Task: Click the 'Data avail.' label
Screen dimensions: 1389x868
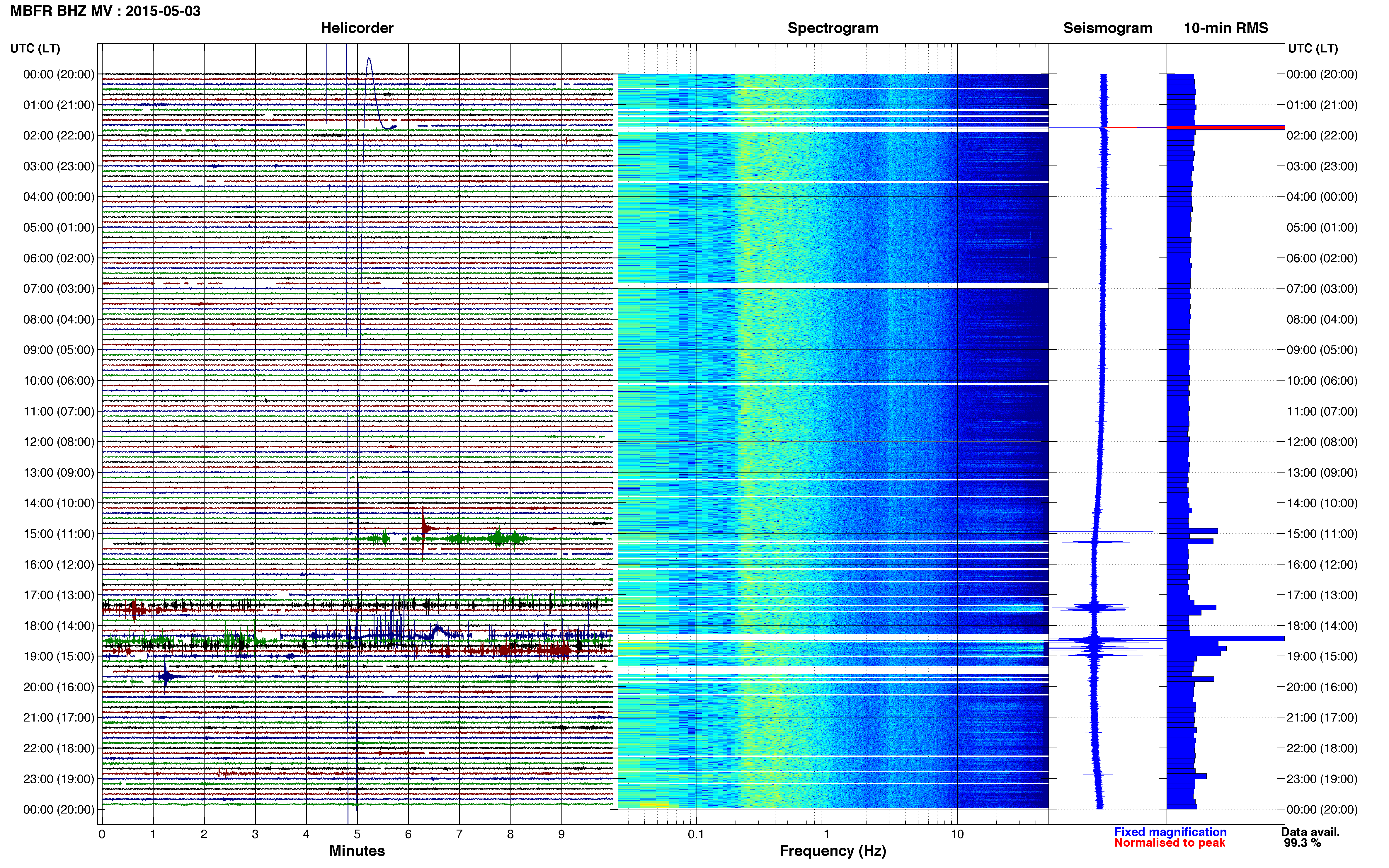Action: coord(1310,832)
